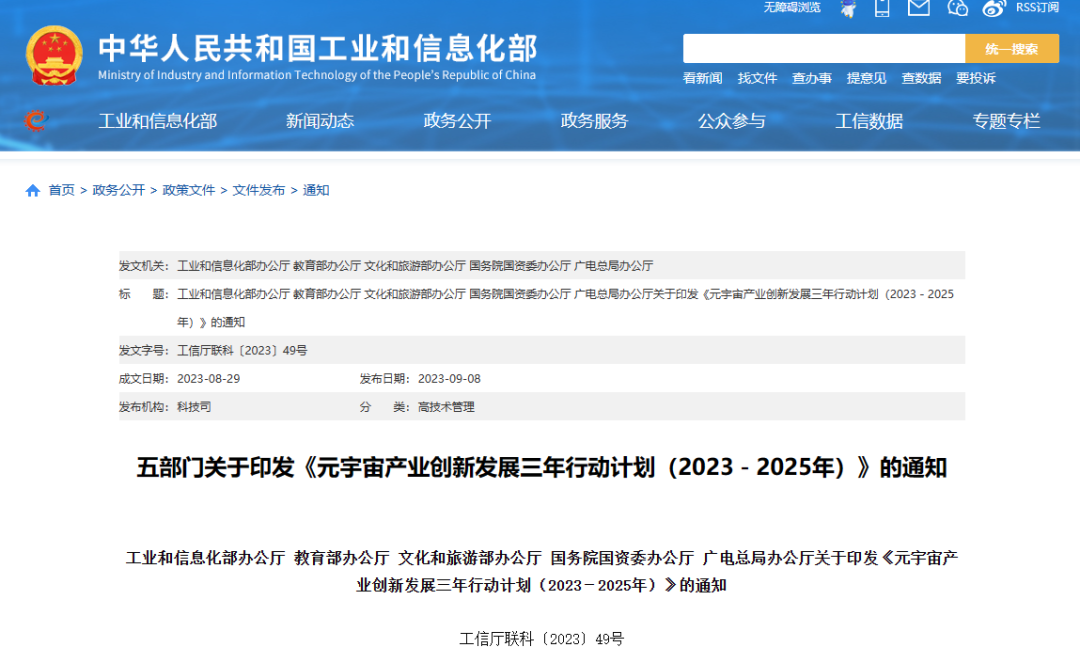Click the astronaut mascot icon in header
1080x663 pixels.
tap(848, 8)
